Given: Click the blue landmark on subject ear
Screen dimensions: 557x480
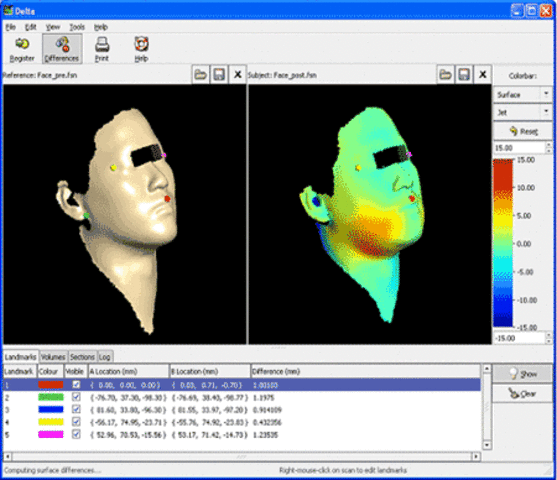Looking at the screenshot, I should (x=316, y=201).
